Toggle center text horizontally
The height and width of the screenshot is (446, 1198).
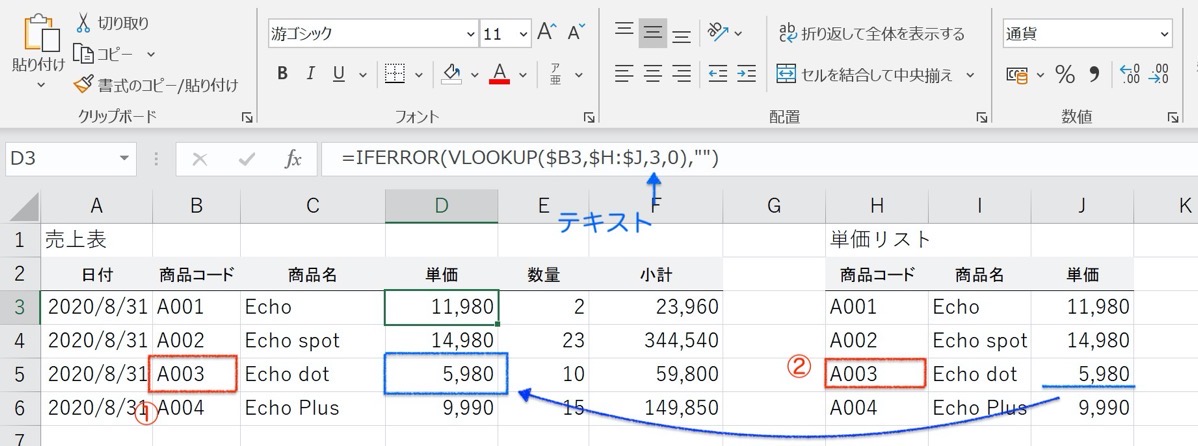point(652,74)
